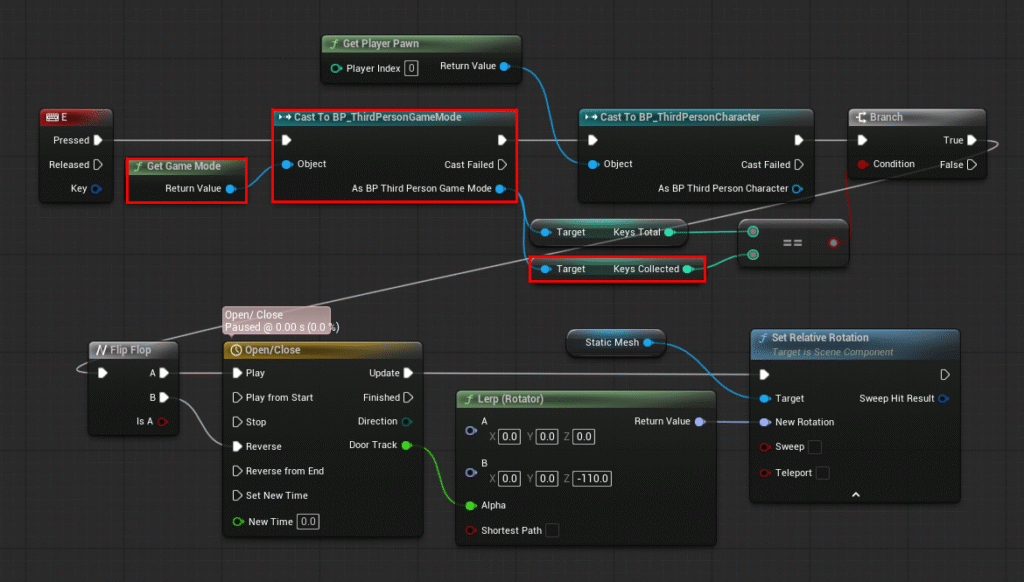This screenshot has height=582, width=1024.
Task: Enable the Sweep checkbox on Set Relative Rotation
Action: click(x=815, y=447)
